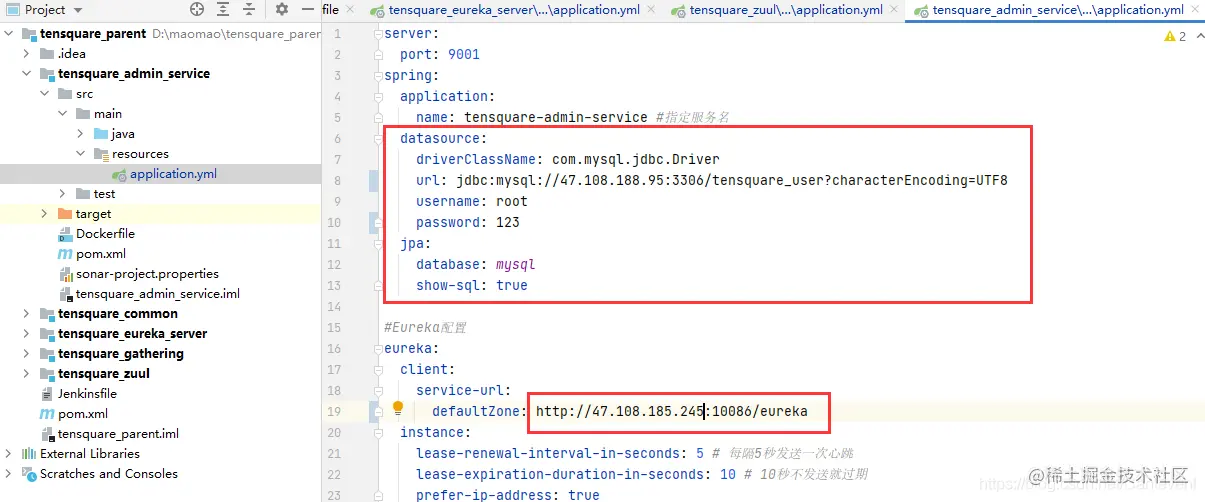
Task: Select Jenkinsfile in the project tree
Action: click(87, 393)
